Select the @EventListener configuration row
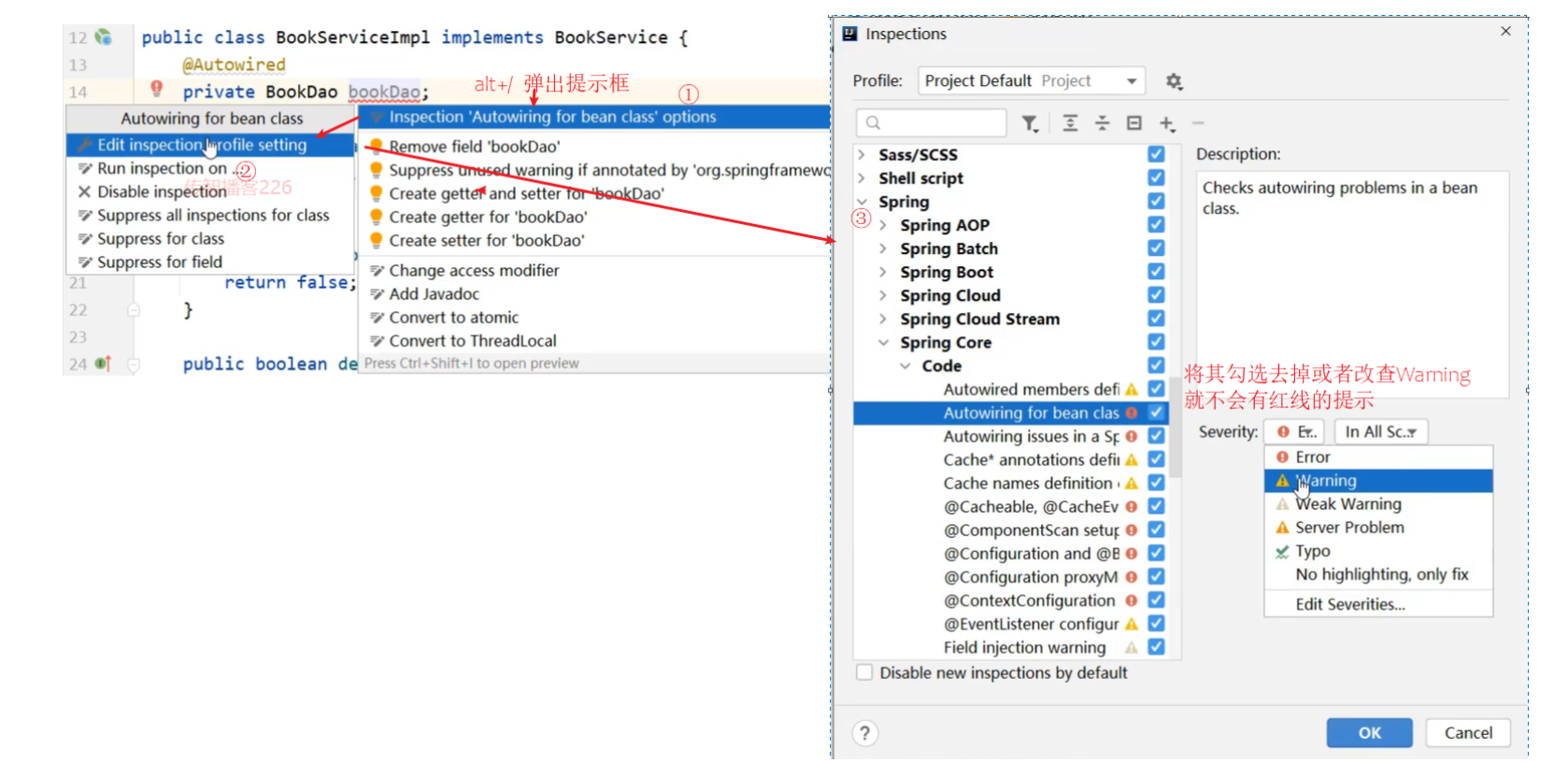 [1010, 624]
